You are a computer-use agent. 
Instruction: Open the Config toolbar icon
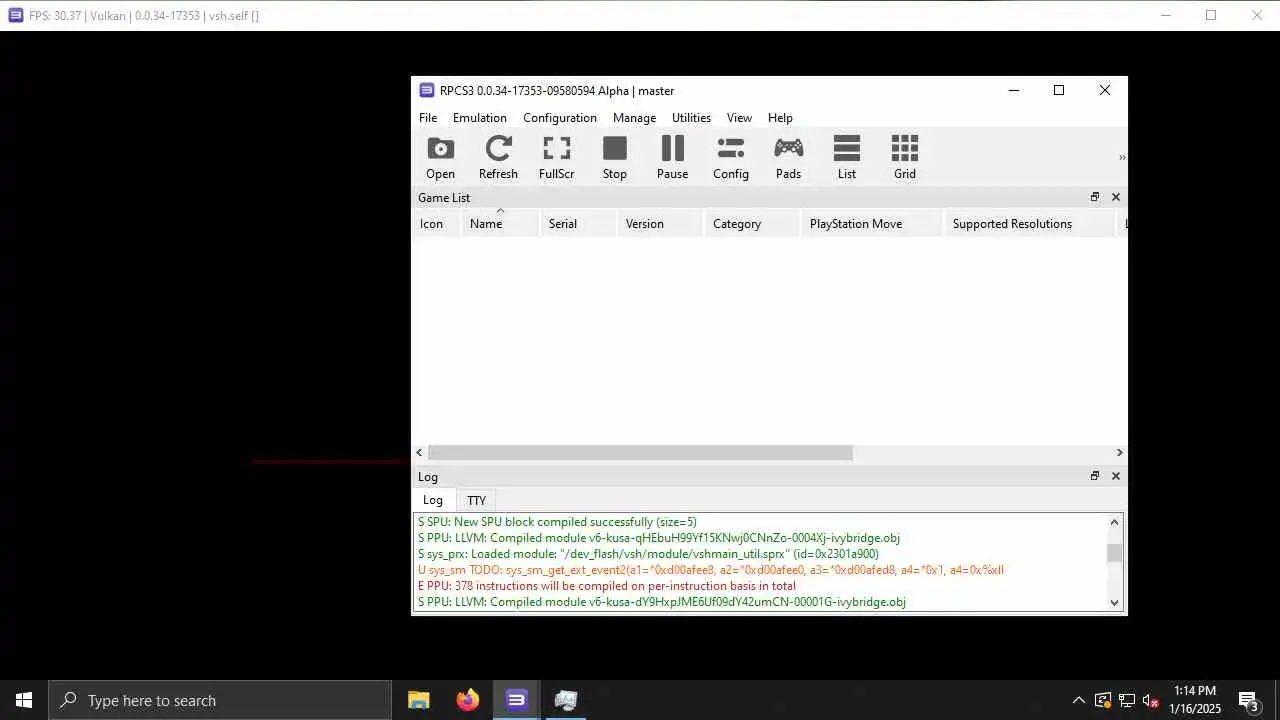(730, 158)
